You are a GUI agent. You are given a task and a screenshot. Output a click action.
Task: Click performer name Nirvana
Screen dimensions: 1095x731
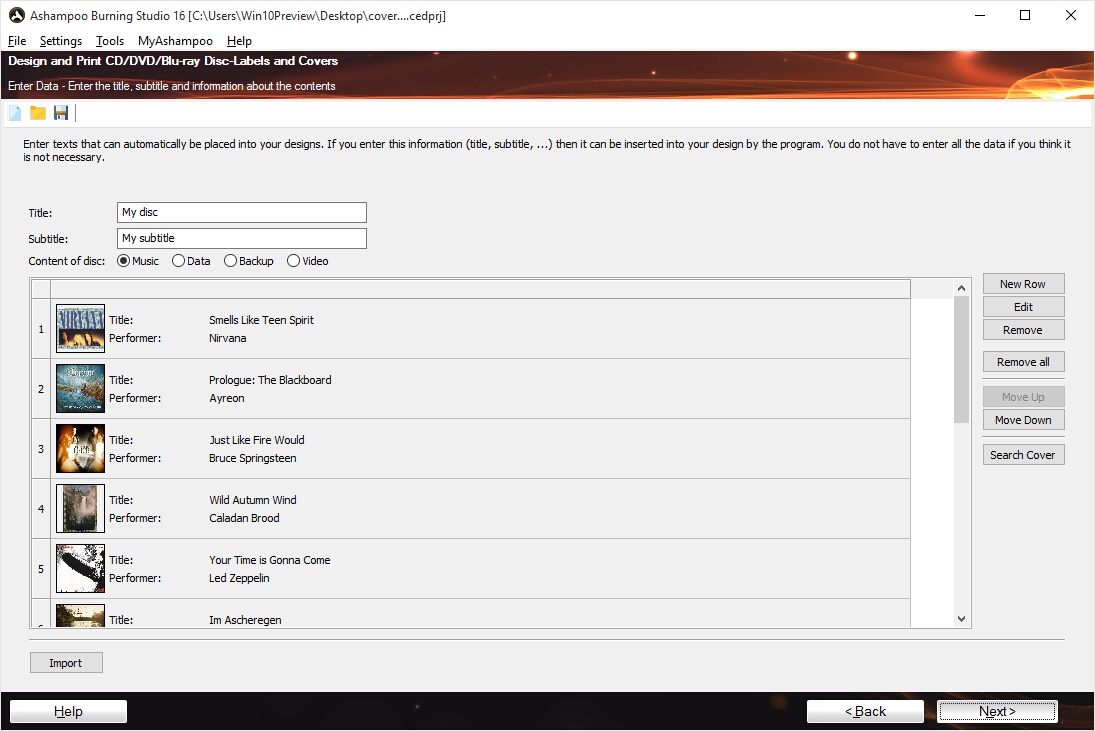pos(228,338)
